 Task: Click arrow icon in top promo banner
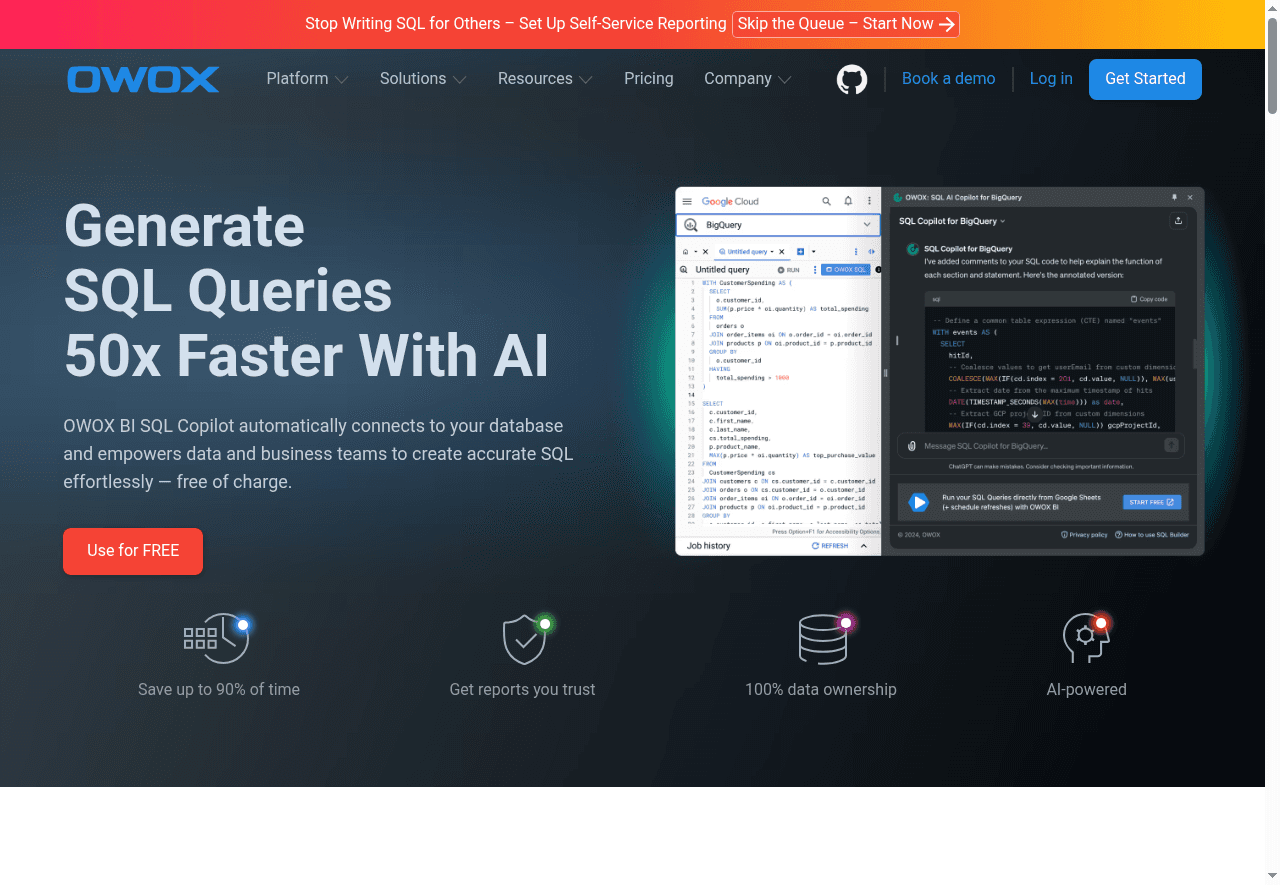point(947,24)
